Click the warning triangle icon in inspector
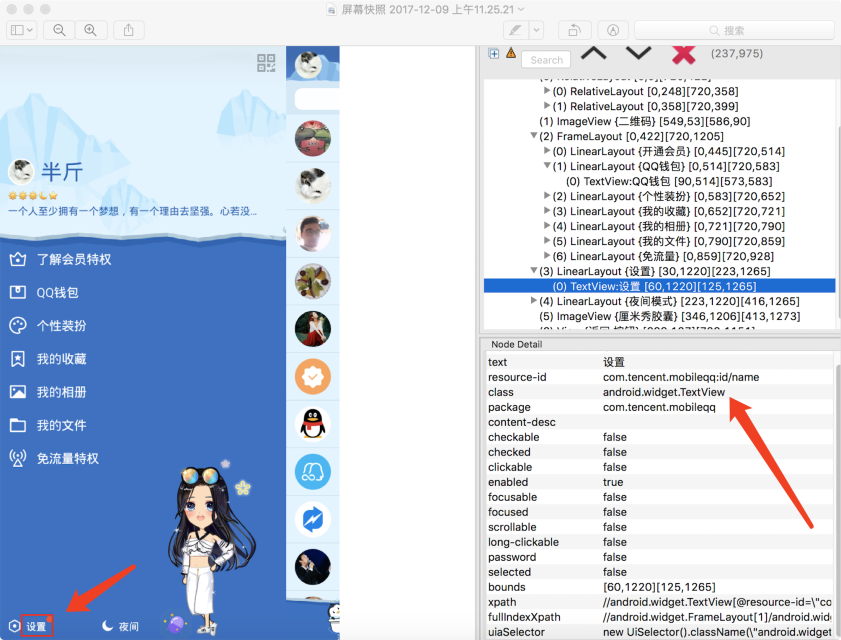Screen dimensions: 841x640 tap(511, 53)
